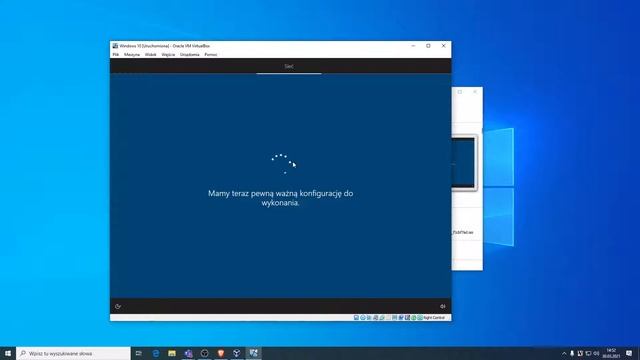Open the Pomoc menu
This screenshot has height=360, width=640.
click(211, 54)
